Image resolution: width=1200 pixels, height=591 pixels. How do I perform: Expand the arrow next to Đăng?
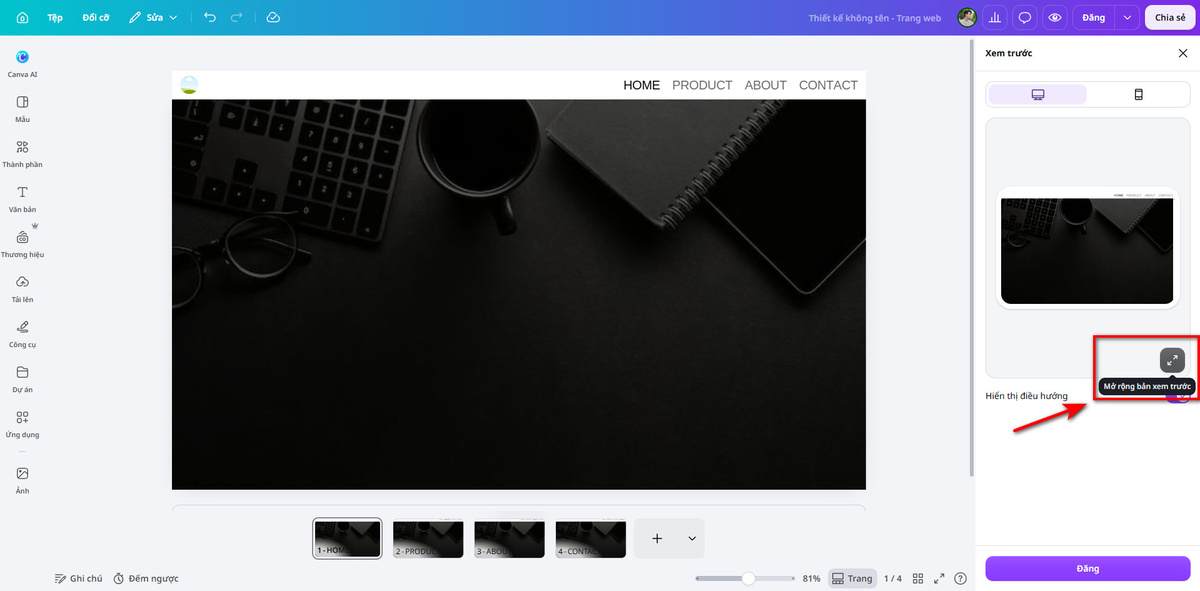tap(1127, 18)
